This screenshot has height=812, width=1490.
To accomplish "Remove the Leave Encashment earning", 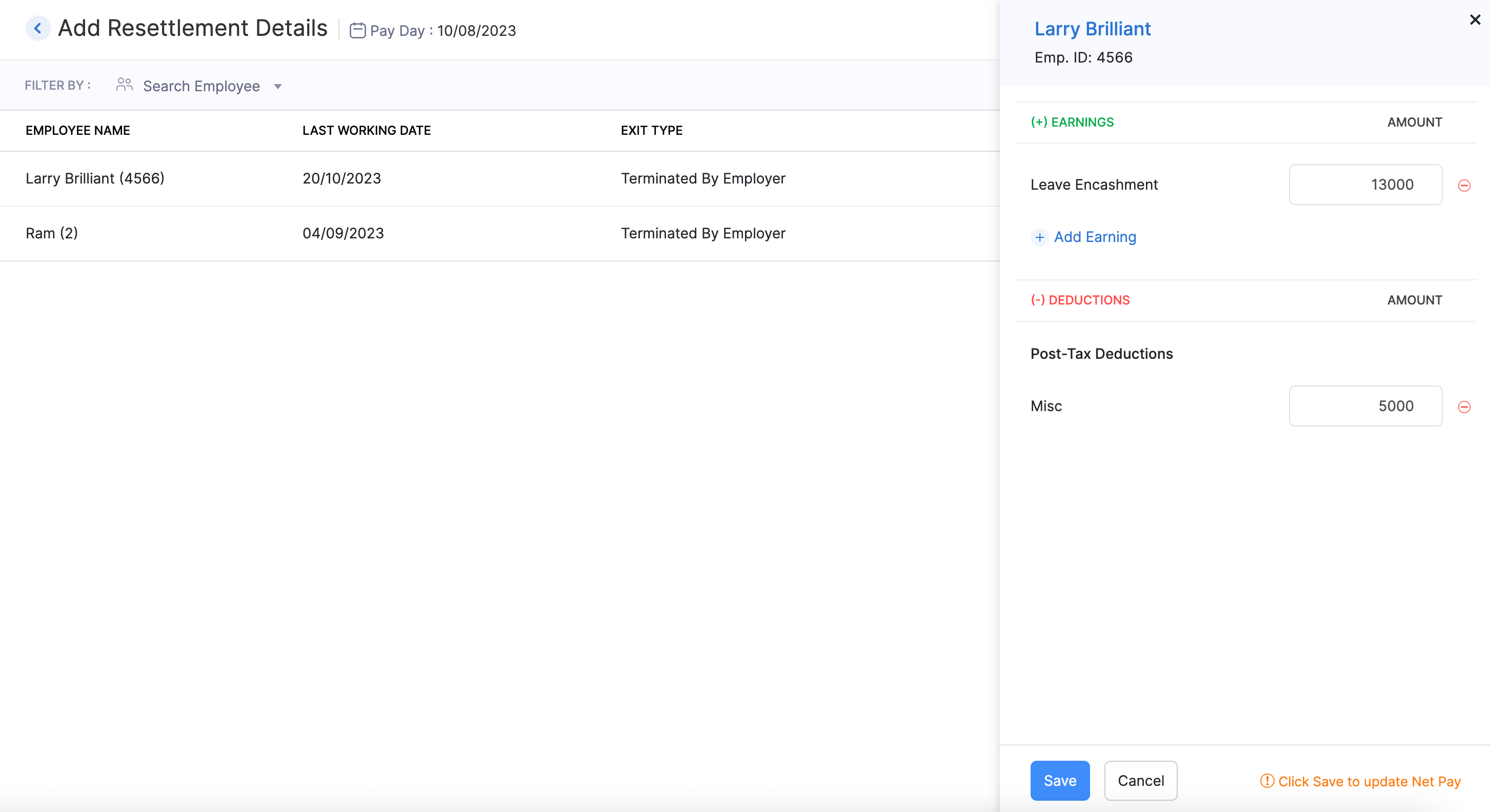I will (x=1464, y=185).
